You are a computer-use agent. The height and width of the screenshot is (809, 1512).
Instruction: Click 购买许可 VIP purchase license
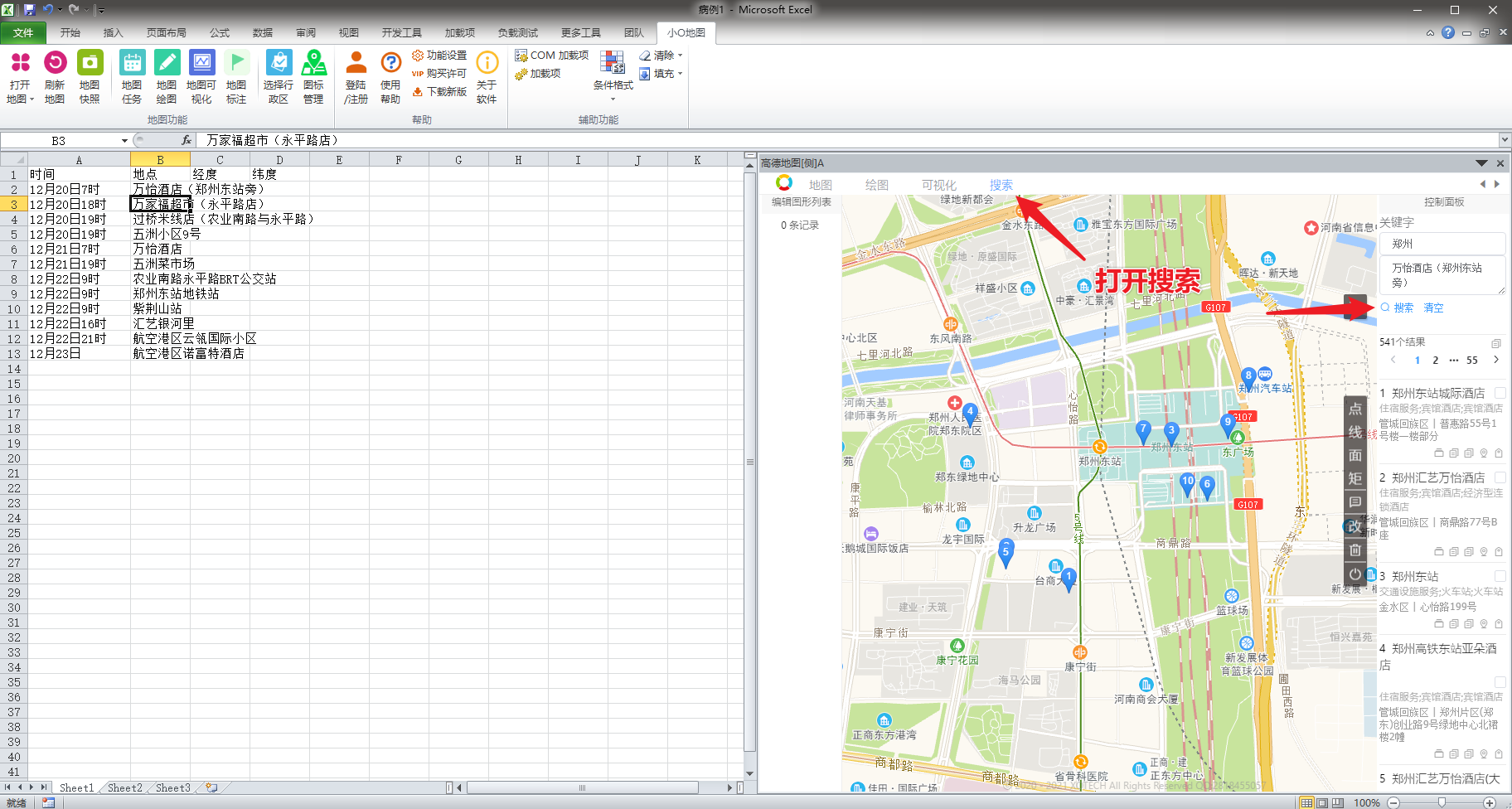[439, 74]
